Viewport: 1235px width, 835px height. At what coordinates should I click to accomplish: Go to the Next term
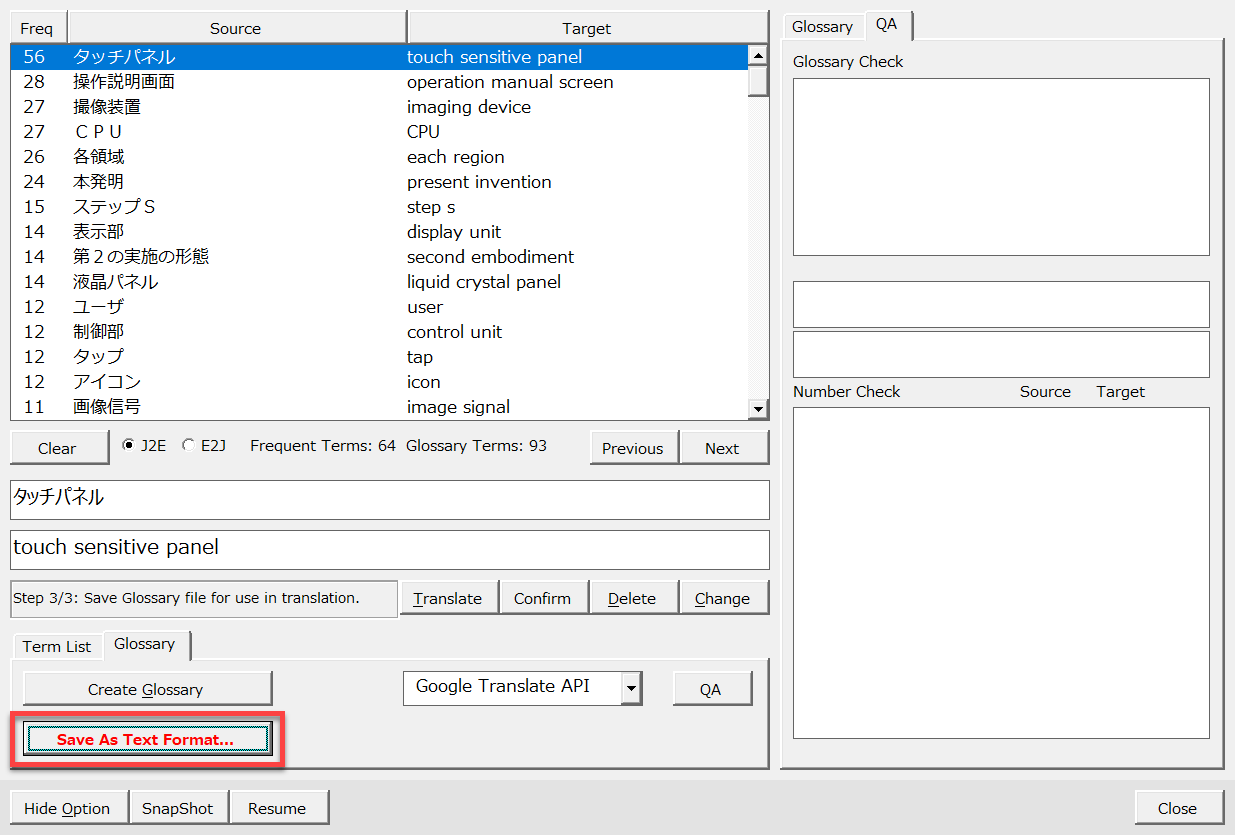click(x=722, y=448)
